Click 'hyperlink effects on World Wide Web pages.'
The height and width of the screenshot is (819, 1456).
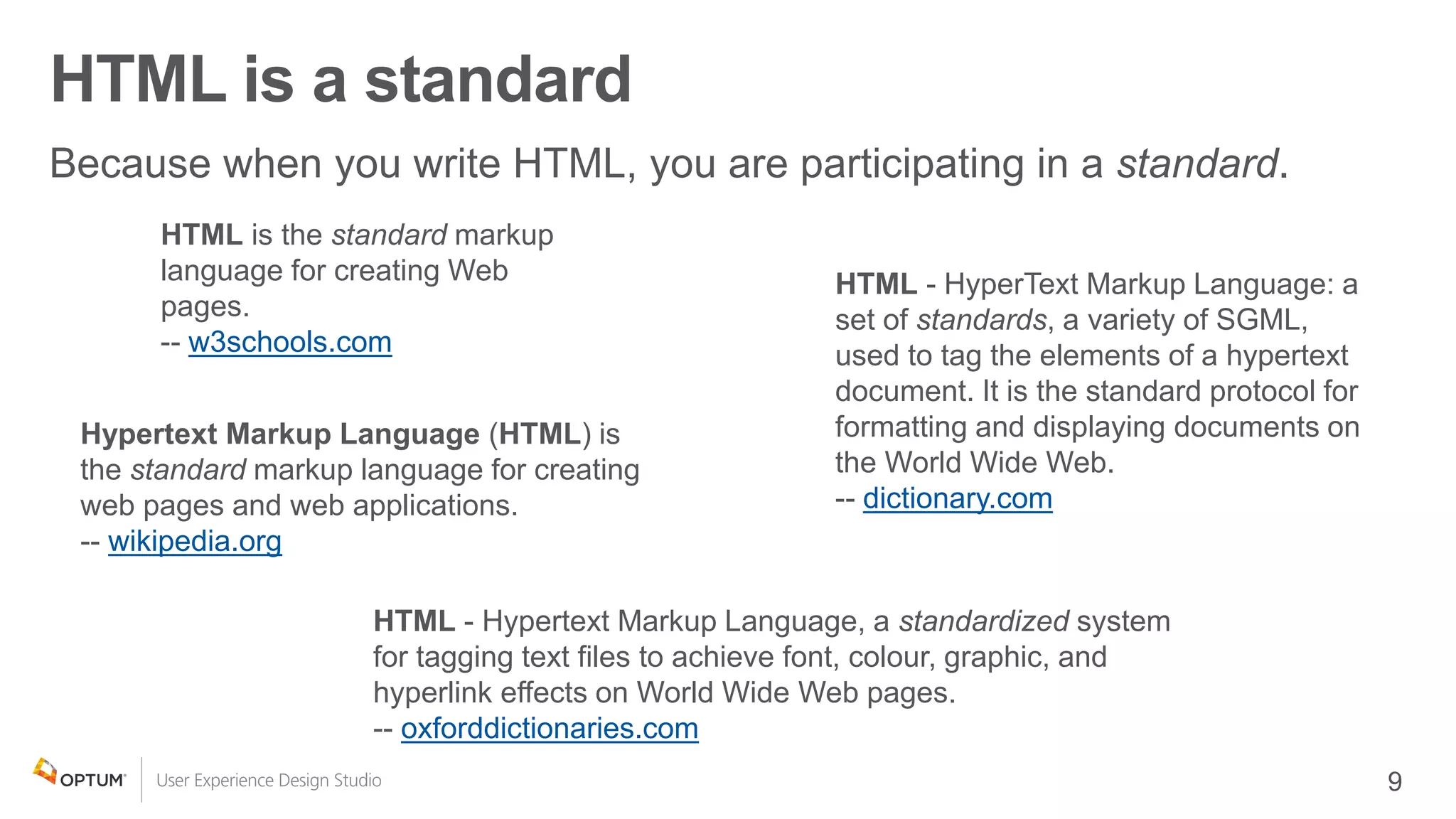tap(665, 693)
